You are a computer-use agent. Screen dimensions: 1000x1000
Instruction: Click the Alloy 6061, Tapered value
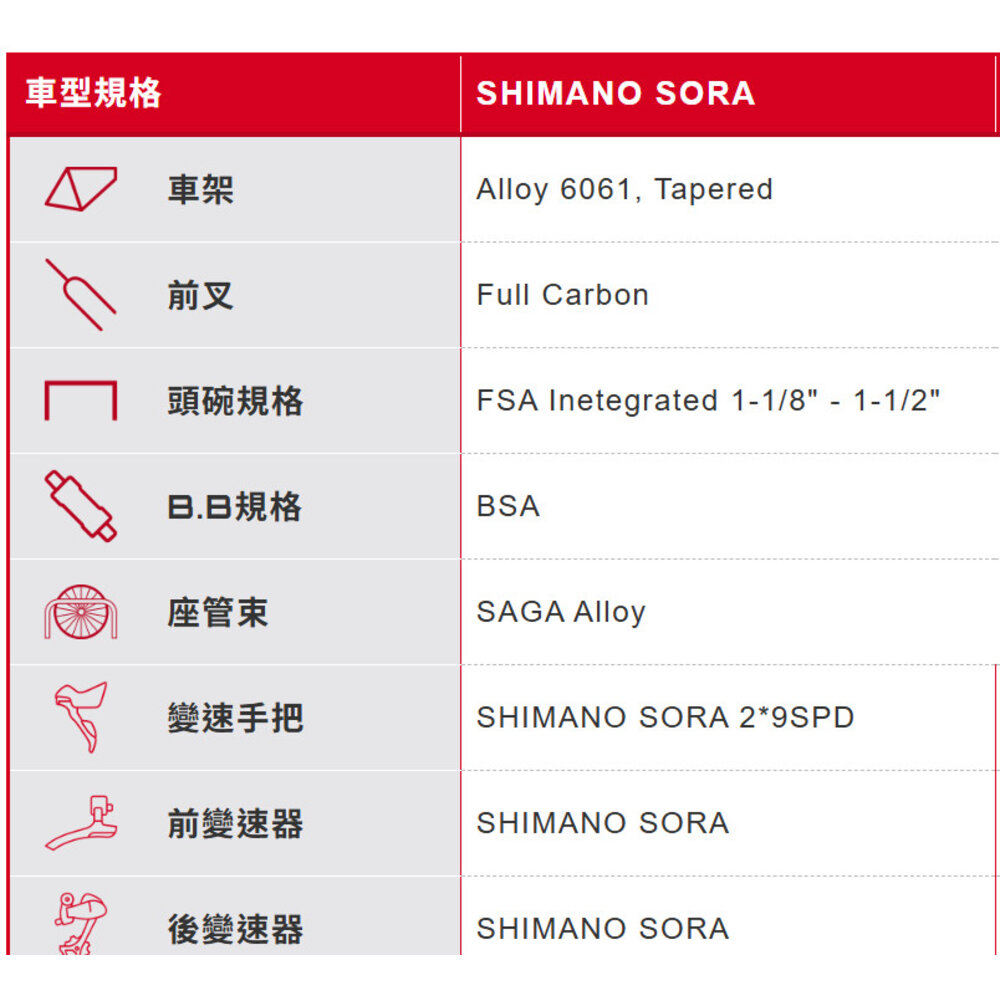(624, 189)
